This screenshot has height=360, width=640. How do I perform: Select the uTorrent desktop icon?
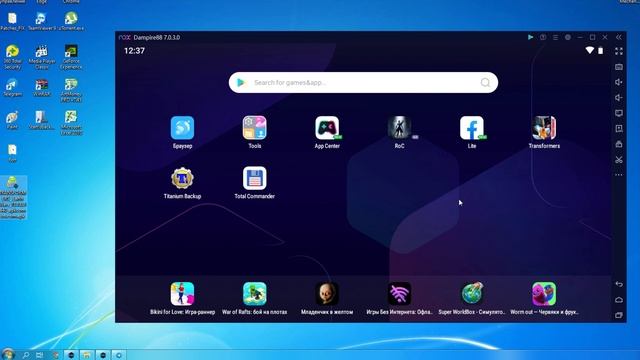(x=71, y=21)
